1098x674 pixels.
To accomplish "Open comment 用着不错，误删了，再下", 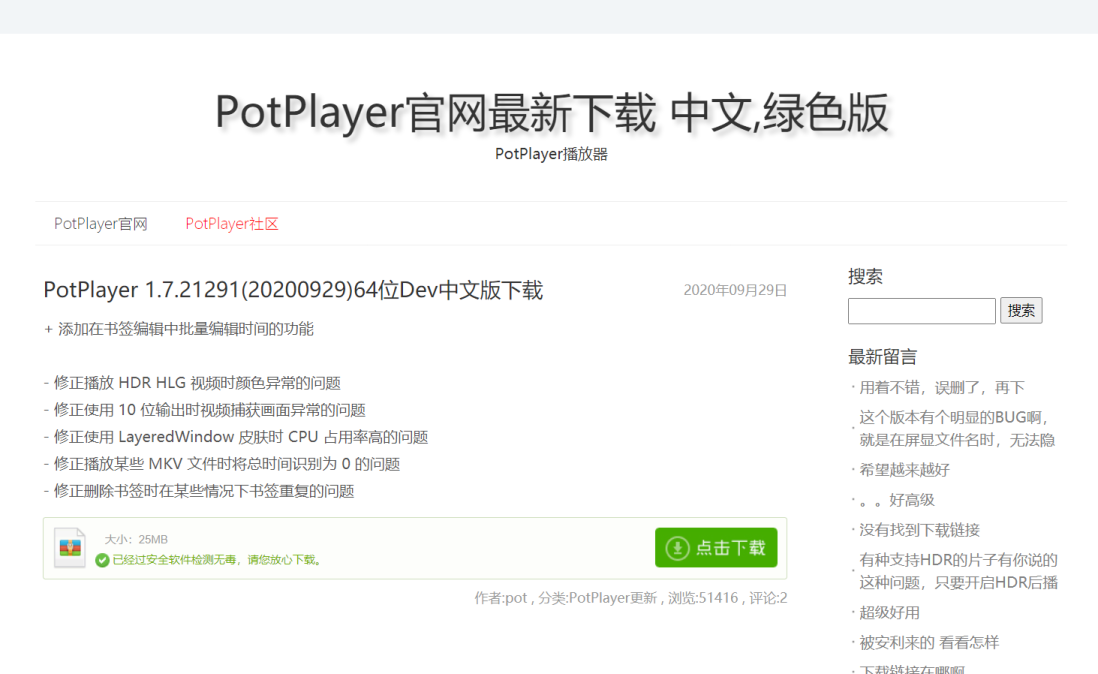I will coord(942,388).
